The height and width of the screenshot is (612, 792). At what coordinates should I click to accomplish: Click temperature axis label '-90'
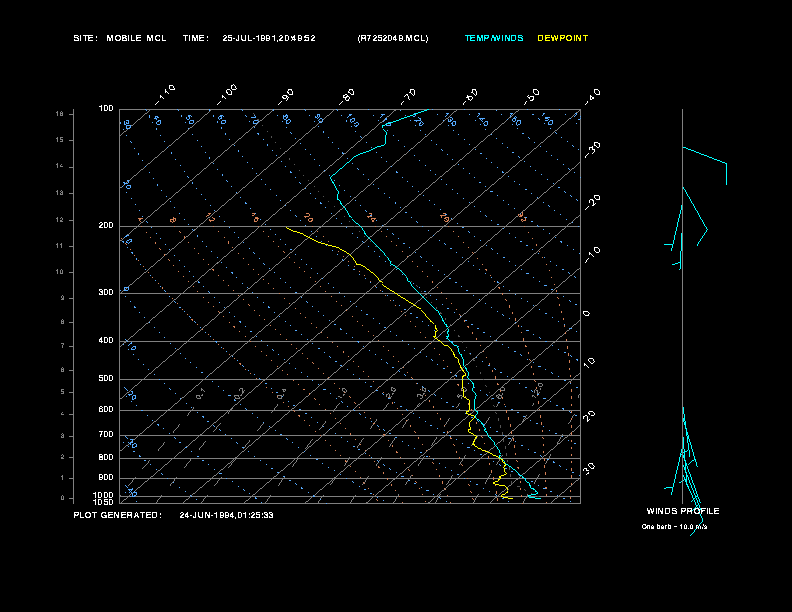click(286, 97)
